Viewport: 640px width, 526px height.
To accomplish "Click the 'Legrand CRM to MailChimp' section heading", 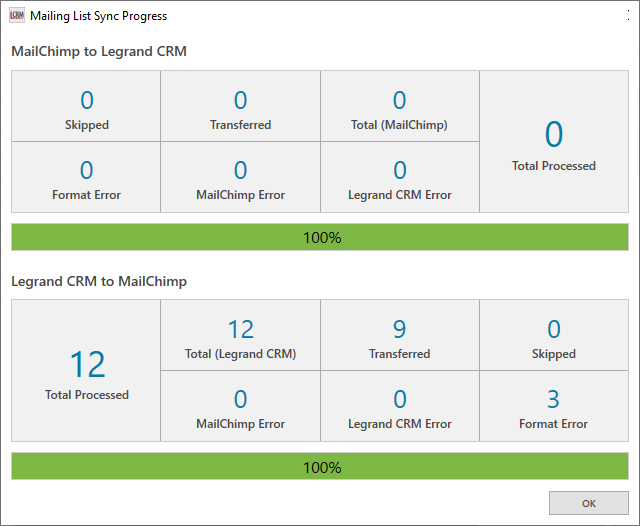I will point(99,281).
